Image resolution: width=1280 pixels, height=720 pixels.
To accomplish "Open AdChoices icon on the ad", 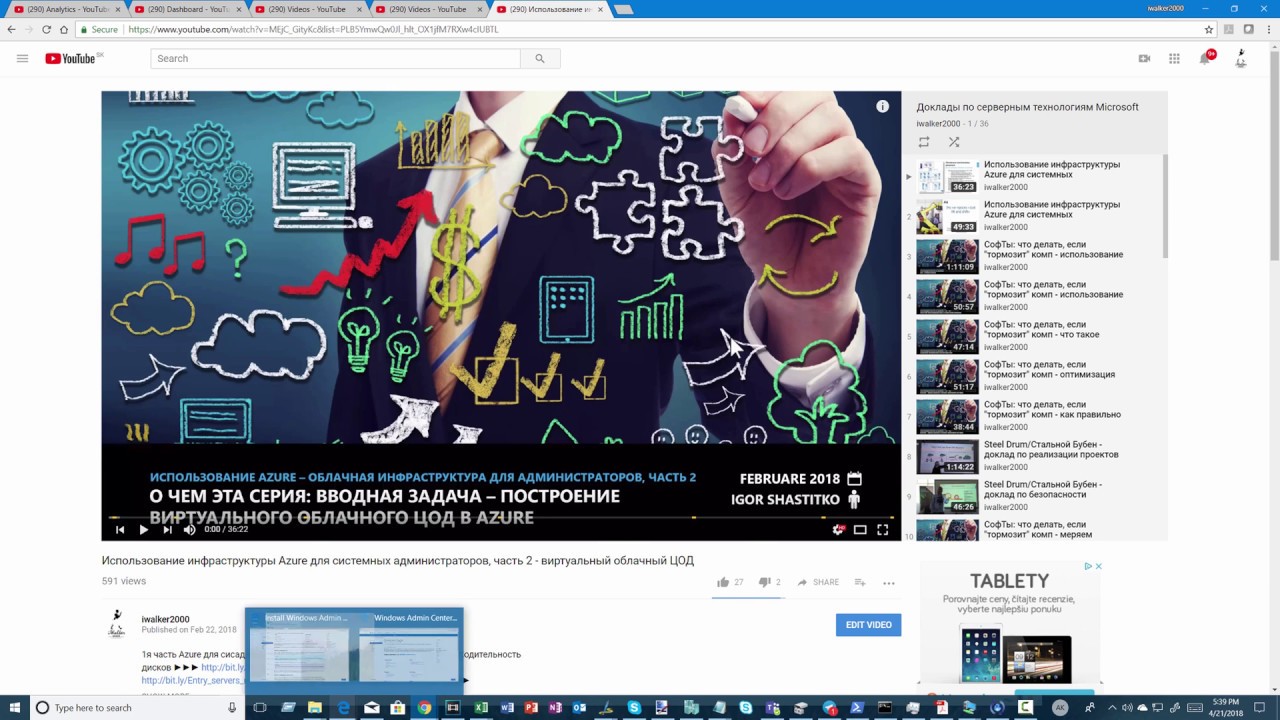I will click(1088, 566).
